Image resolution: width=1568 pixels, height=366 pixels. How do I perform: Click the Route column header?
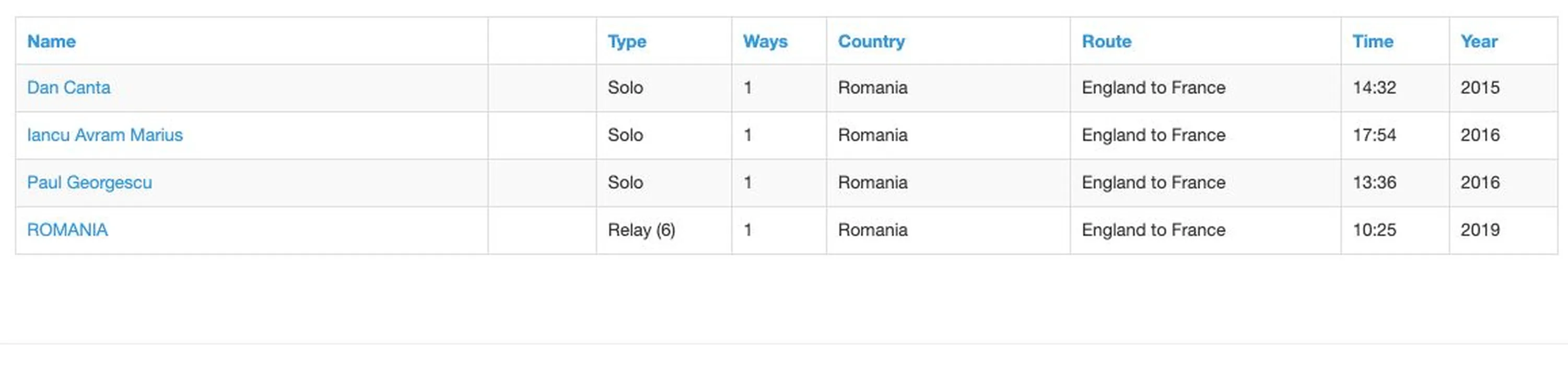1106,41
